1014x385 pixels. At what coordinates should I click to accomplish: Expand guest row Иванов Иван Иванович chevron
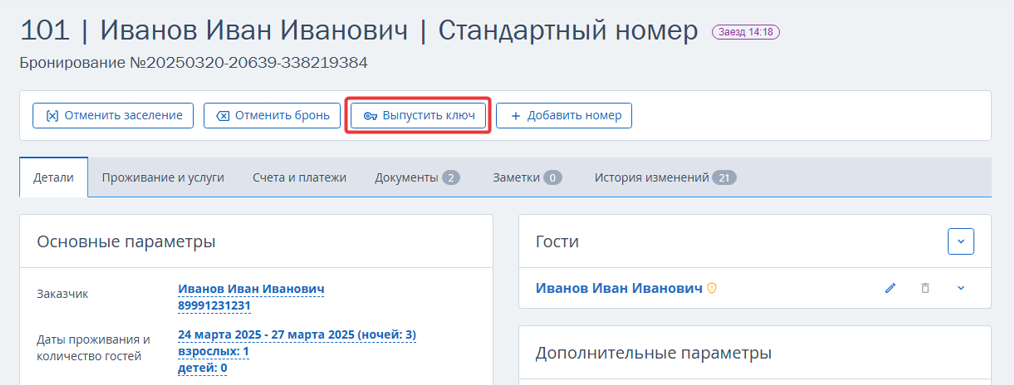pos(961,288)
